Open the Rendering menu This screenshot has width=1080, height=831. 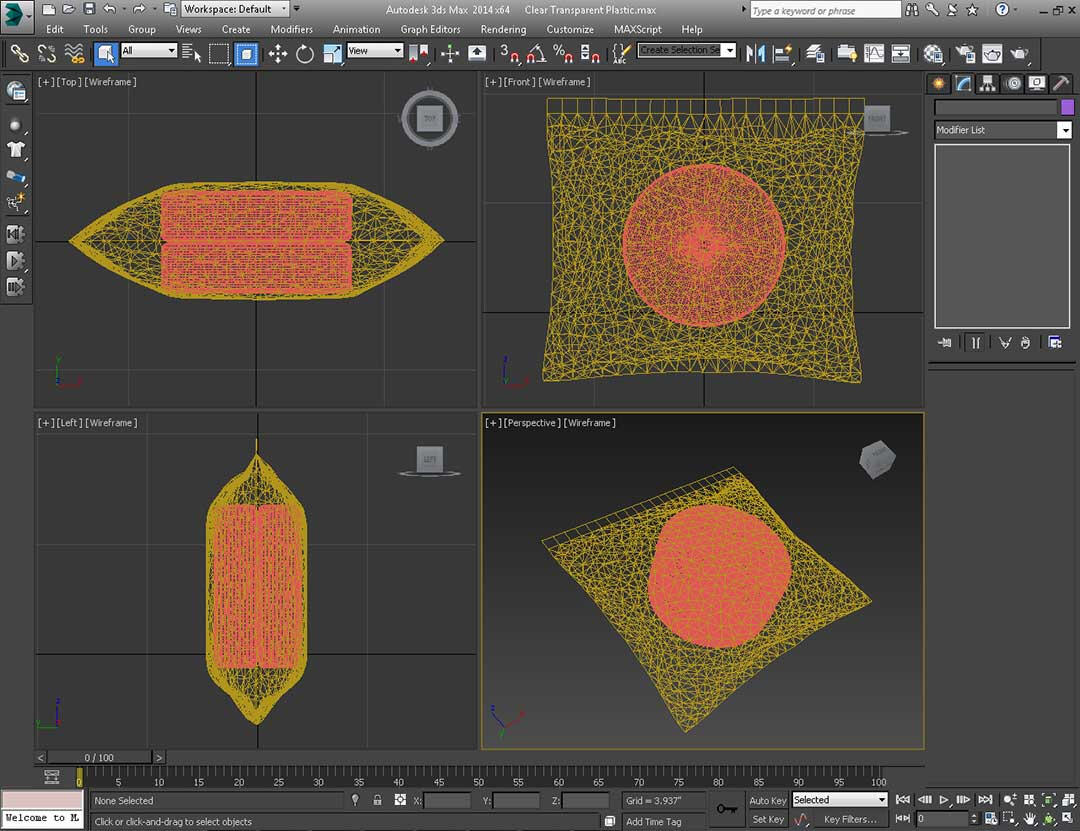503,29
